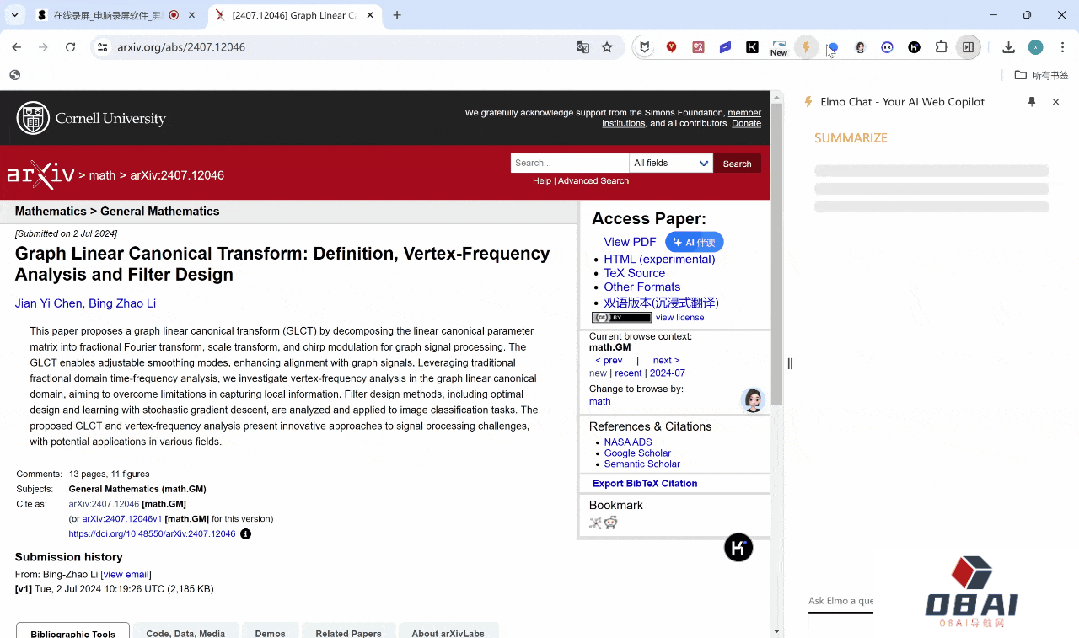Click the translate page icon in address bar

click(582, 47)
